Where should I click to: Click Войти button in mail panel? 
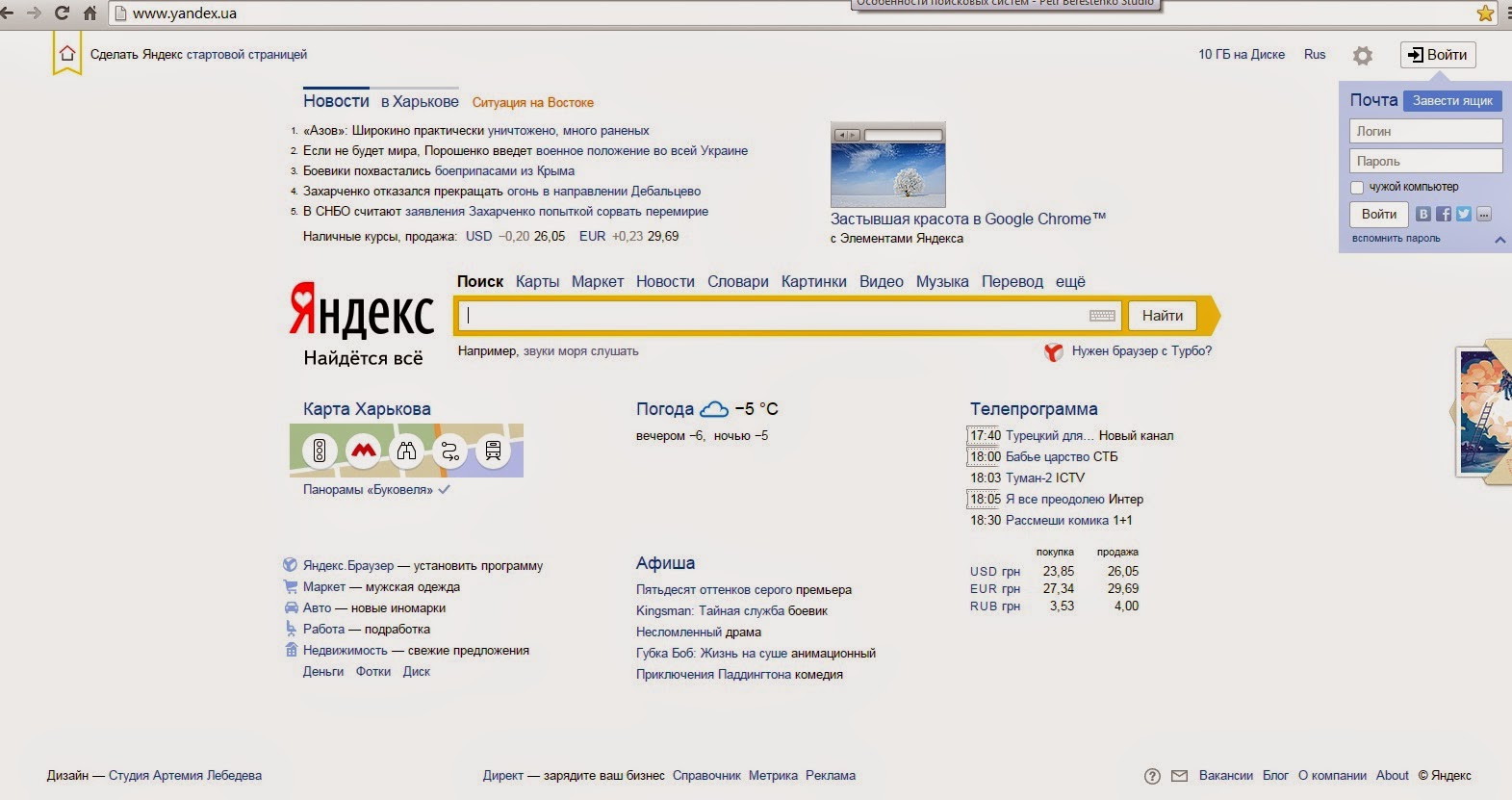1379,214
